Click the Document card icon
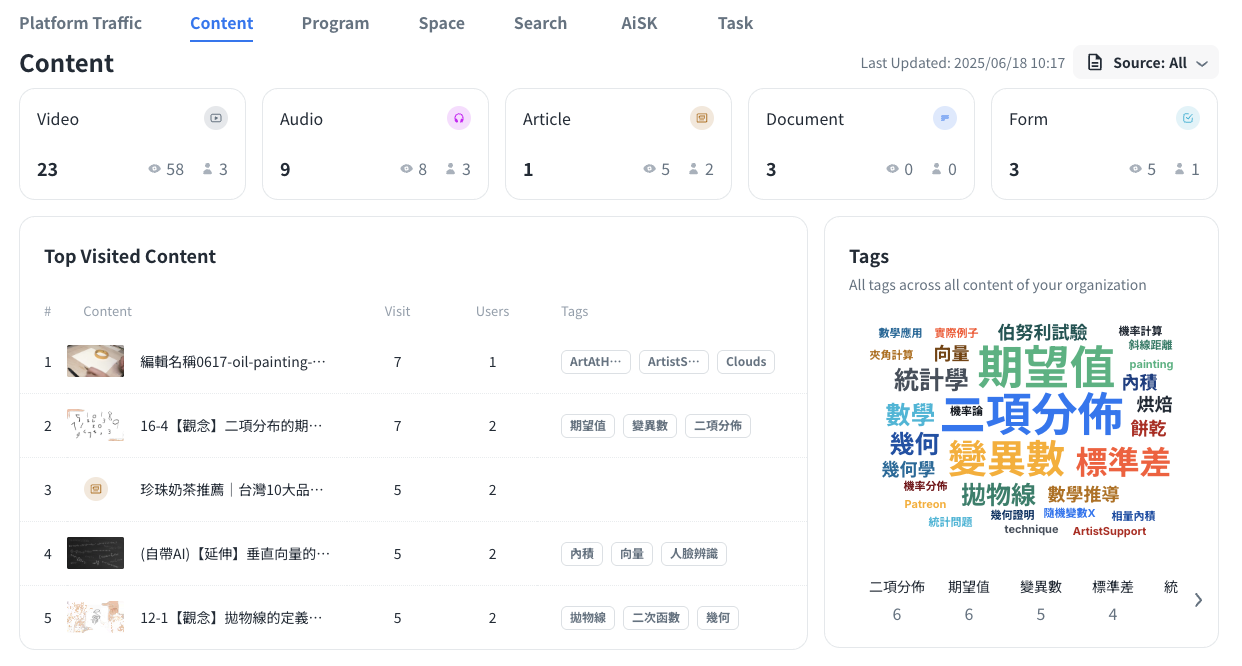This screenshot has width=1242, height=666. coord(944,118)
